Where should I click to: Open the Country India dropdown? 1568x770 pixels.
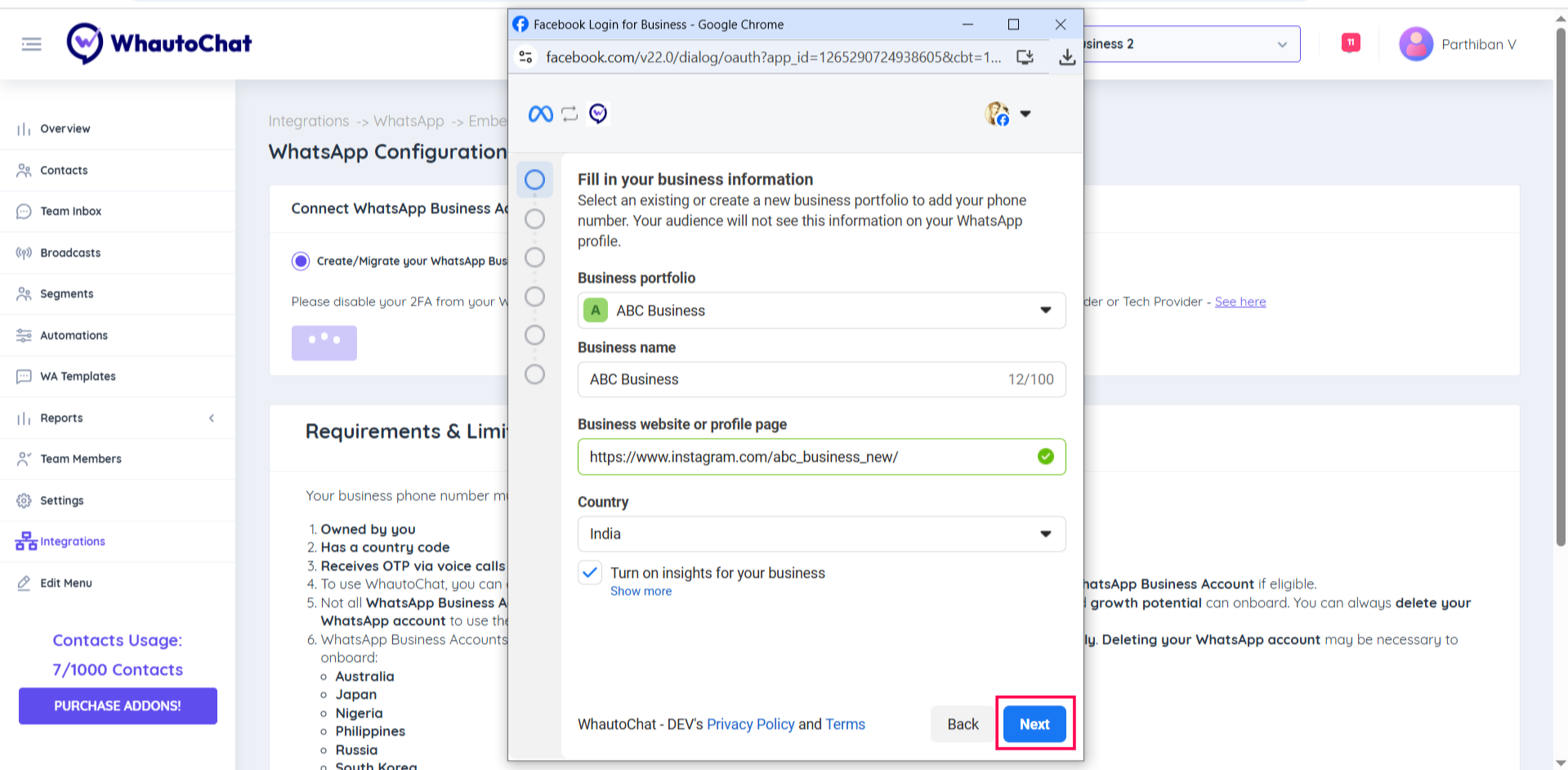click(x=821, y=534)
